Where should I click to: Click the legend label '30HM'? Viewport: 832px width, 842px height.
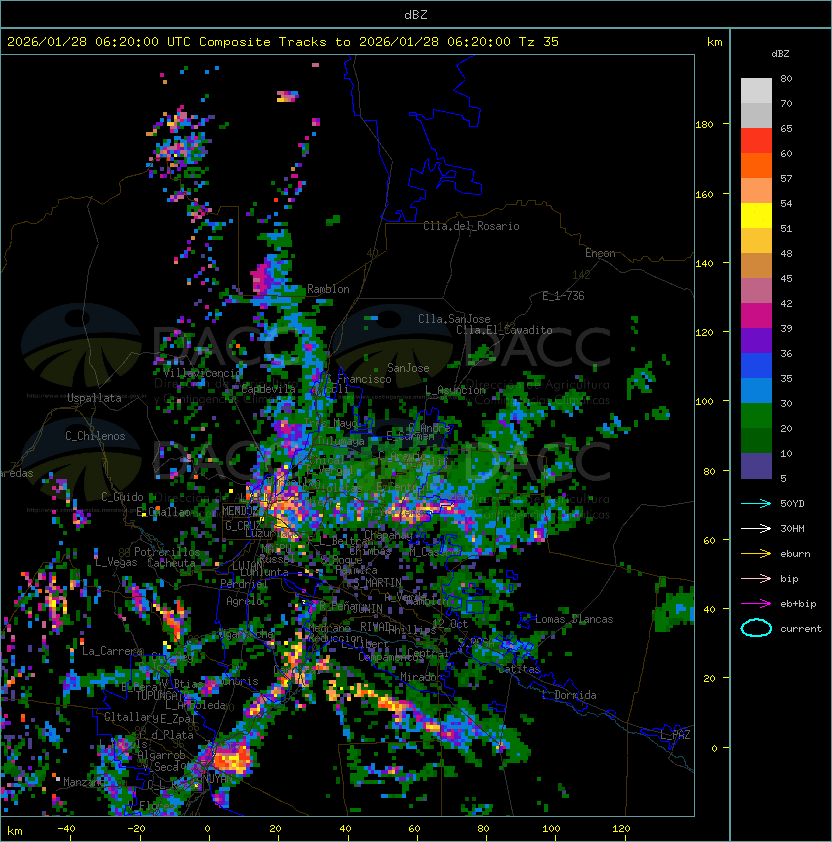[x=792, y=528]
